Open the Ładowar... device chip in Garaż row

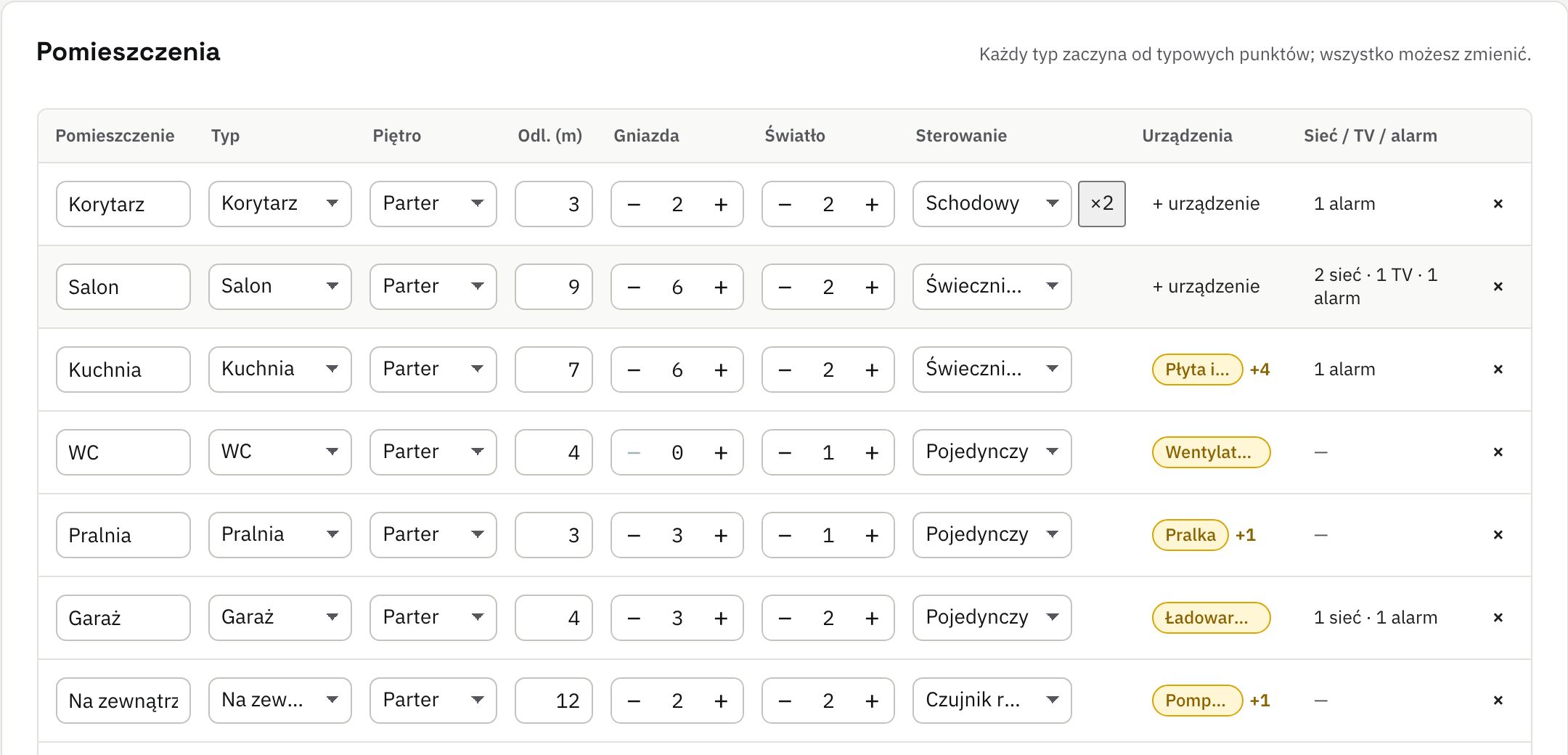(x=1211, y=618)
